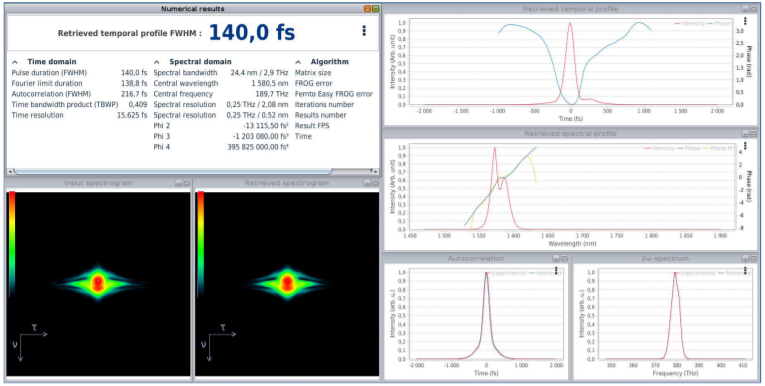Viewport: 765px width, 386px height.
Task: Maximize the Input spectrogram panel
Action: (x=186, y=183)
